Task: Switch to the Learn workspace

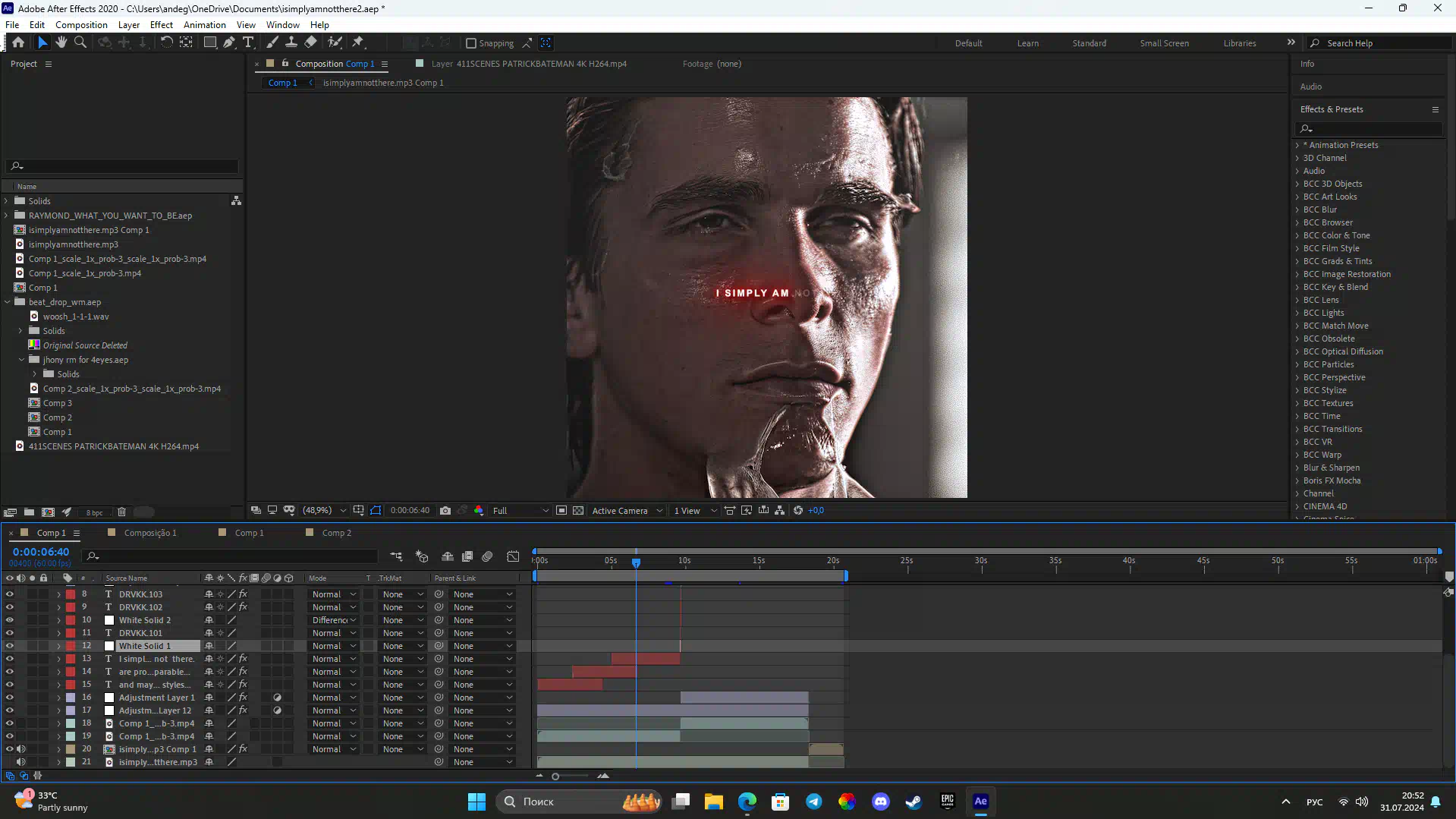Action: coord(1028,43)
